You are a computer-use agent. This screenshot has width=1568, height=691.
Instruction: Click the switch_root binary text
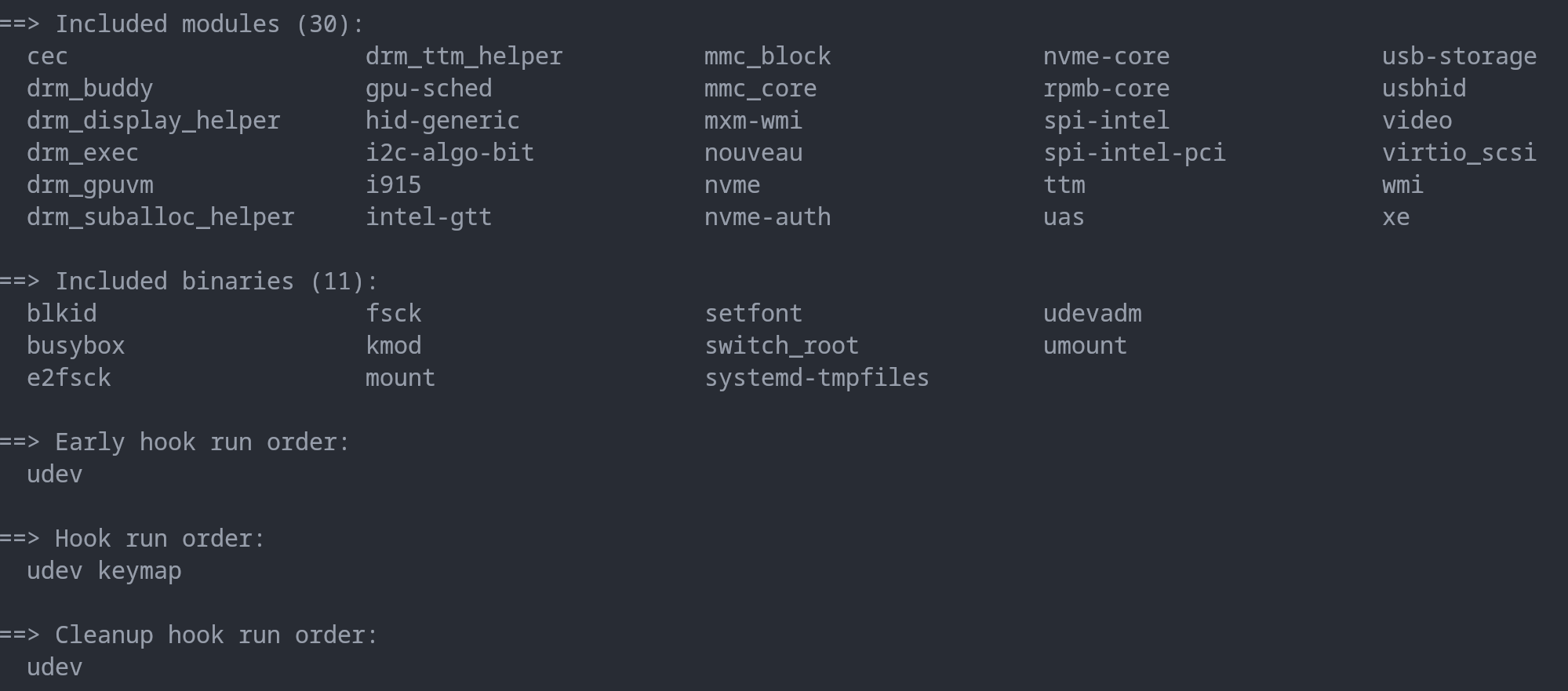pyautogui.click(x=781, y=346)
